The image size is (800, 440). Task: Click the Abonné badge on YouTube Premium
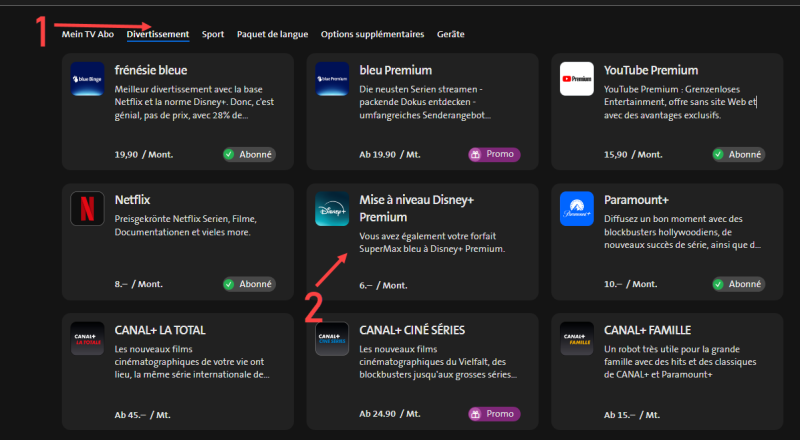point(738,155)
